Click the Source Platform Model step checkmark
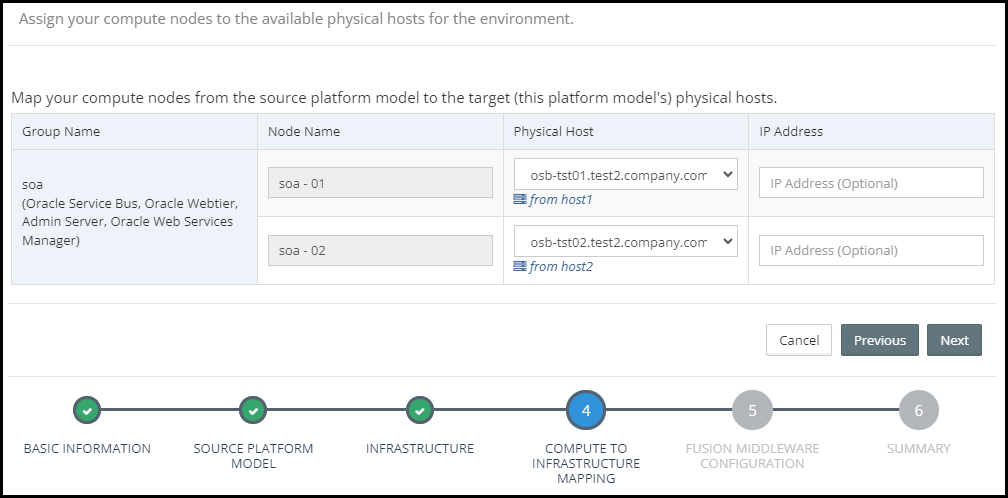This screenshot has width=1008, height=498. click(253, 410)
